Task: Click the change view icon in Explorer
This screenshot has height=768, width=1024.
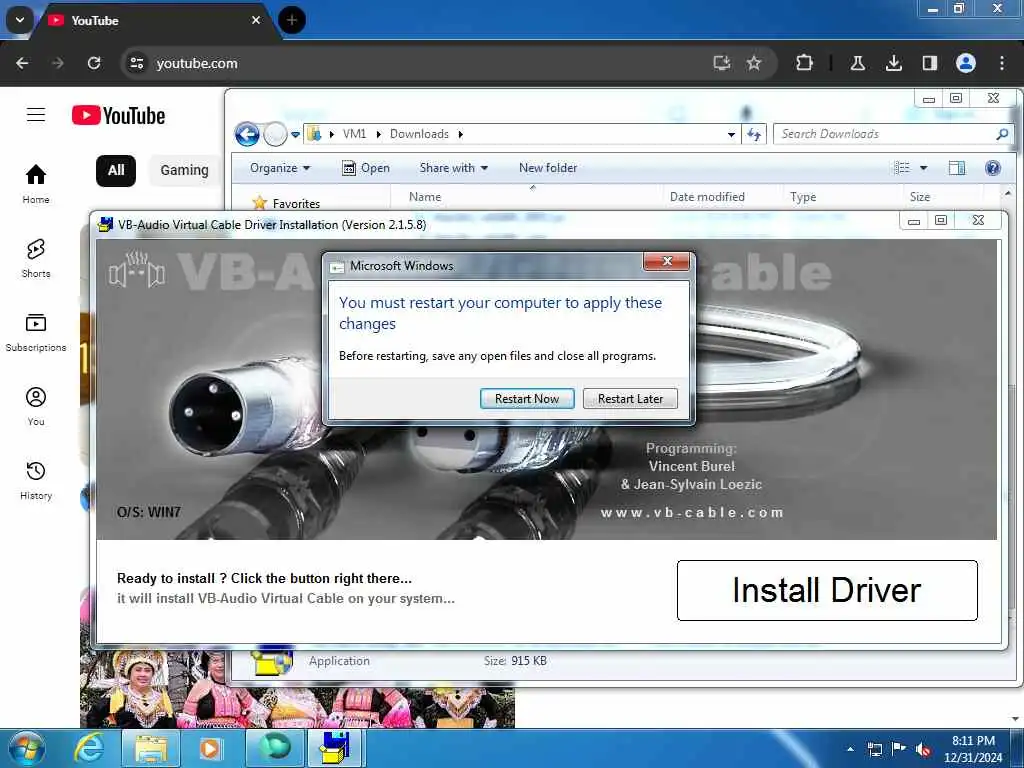Action: 902,168
